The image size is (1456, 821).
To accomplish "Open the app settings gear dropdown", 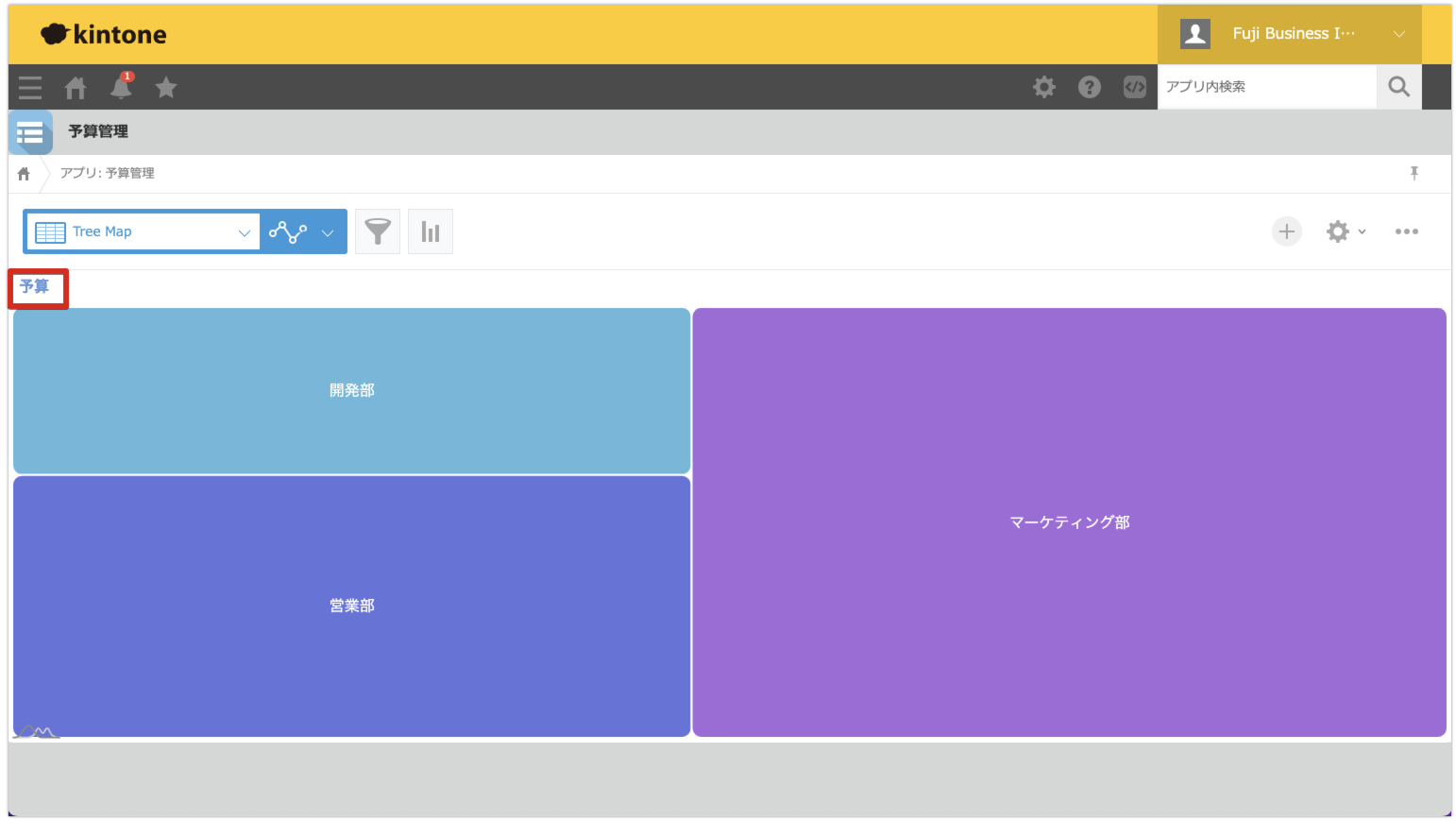I will pos(1346,231).
